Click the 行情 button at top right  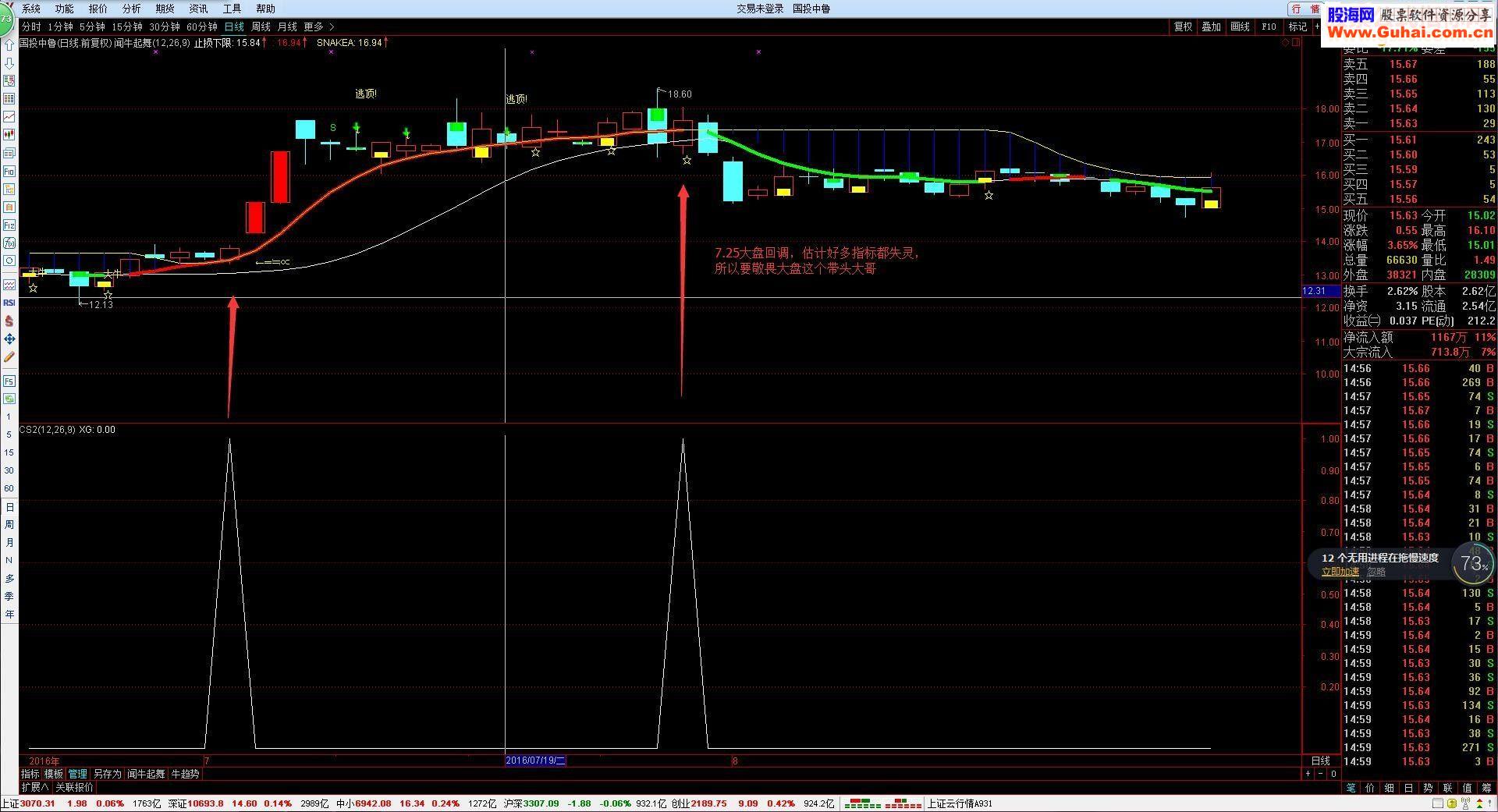pyautogui.click(x=1306, y=9)
